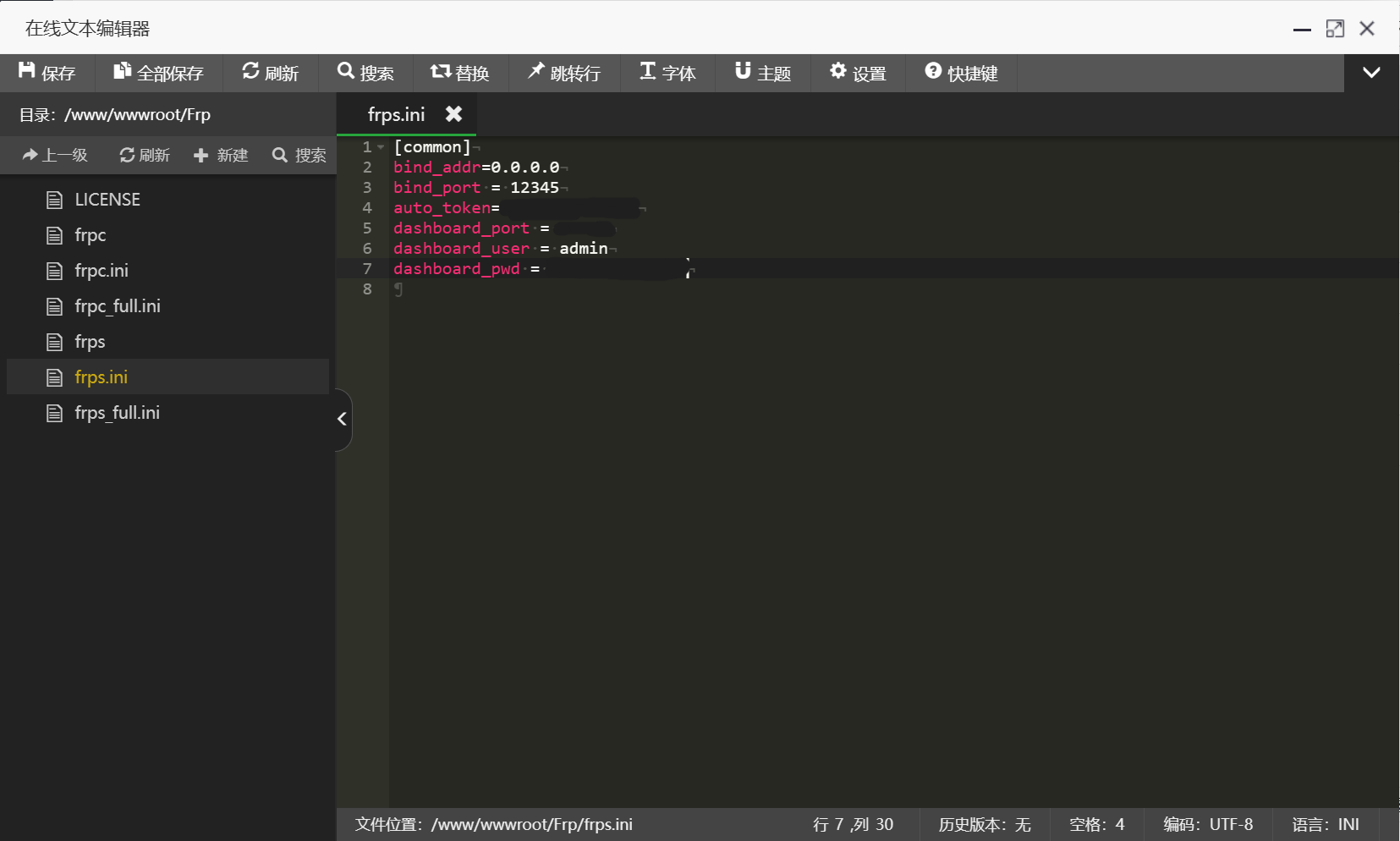Go up one directory level (上一级)
This screenshot has width=1400, height=841.
pyautogui.click(x=55, y=155)
